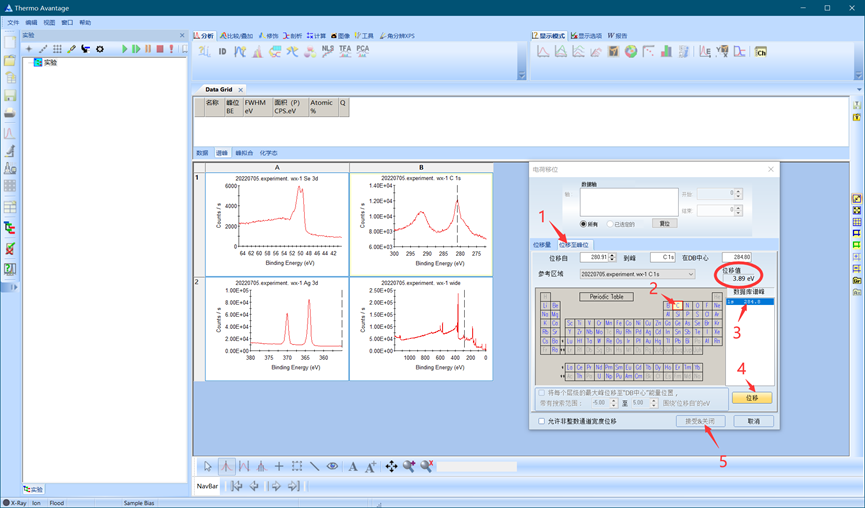Open the 参考区域 dropdown list
This screenshot has width=865, height=508.
point(690,274)
